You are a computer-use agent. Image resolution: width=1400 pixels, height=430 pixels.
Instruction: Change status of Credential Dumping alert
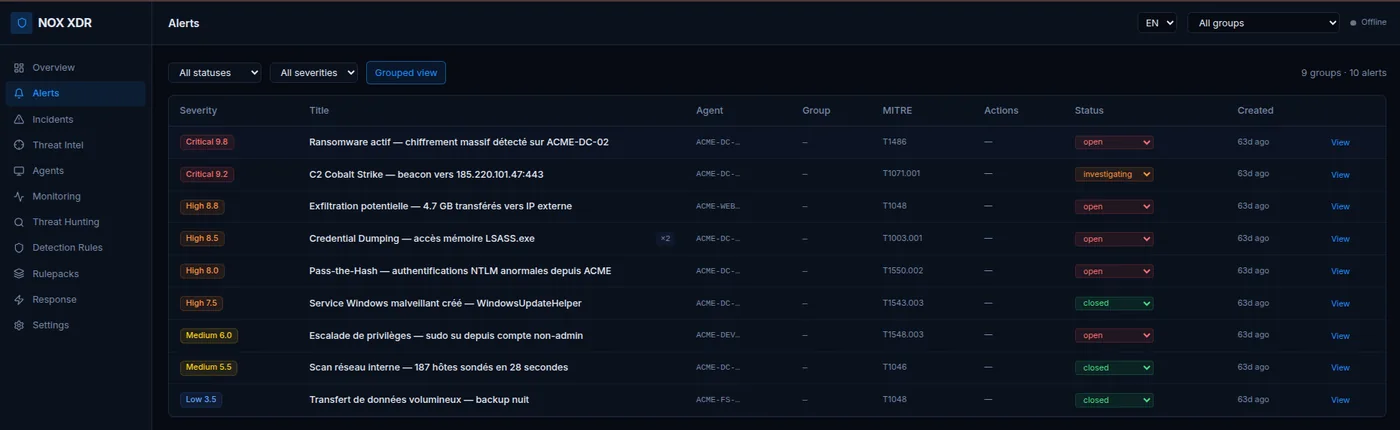[1114, 239]
